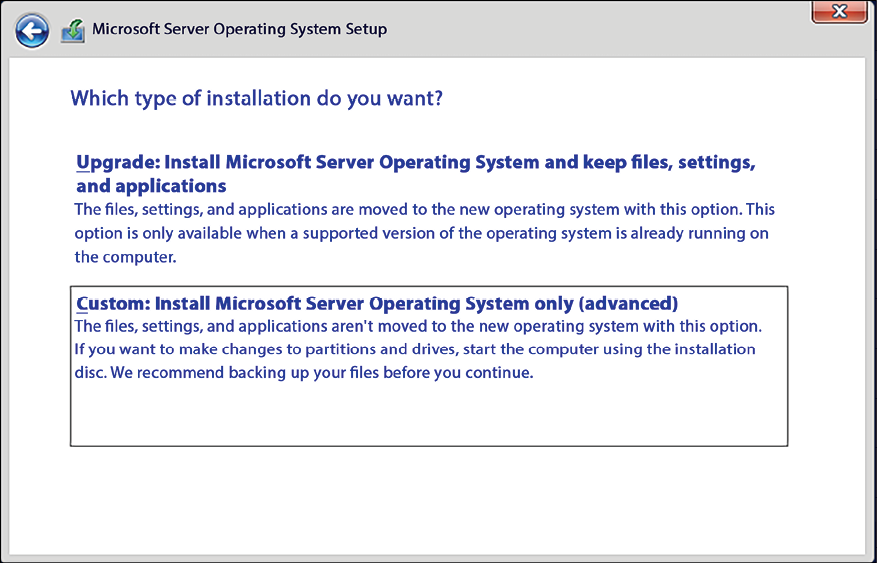Click 'Microsoft Server Operating System Setup' title text

(239, 29)
